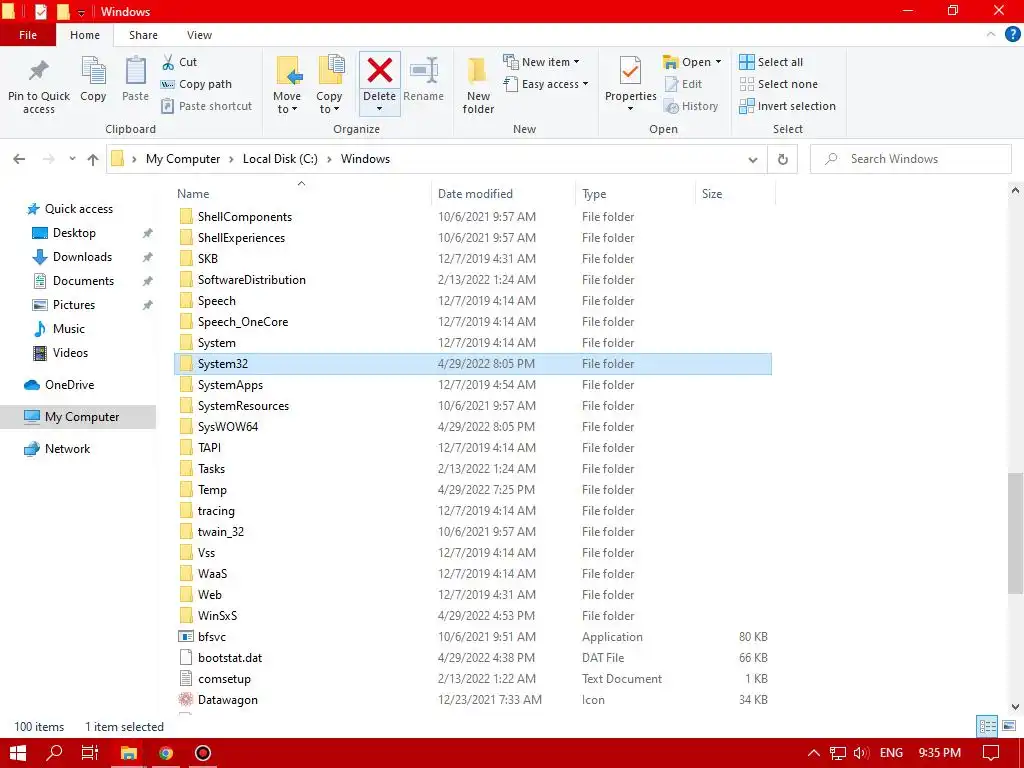
Task: Open New item dropdown
Action: [x=541, y=62]
